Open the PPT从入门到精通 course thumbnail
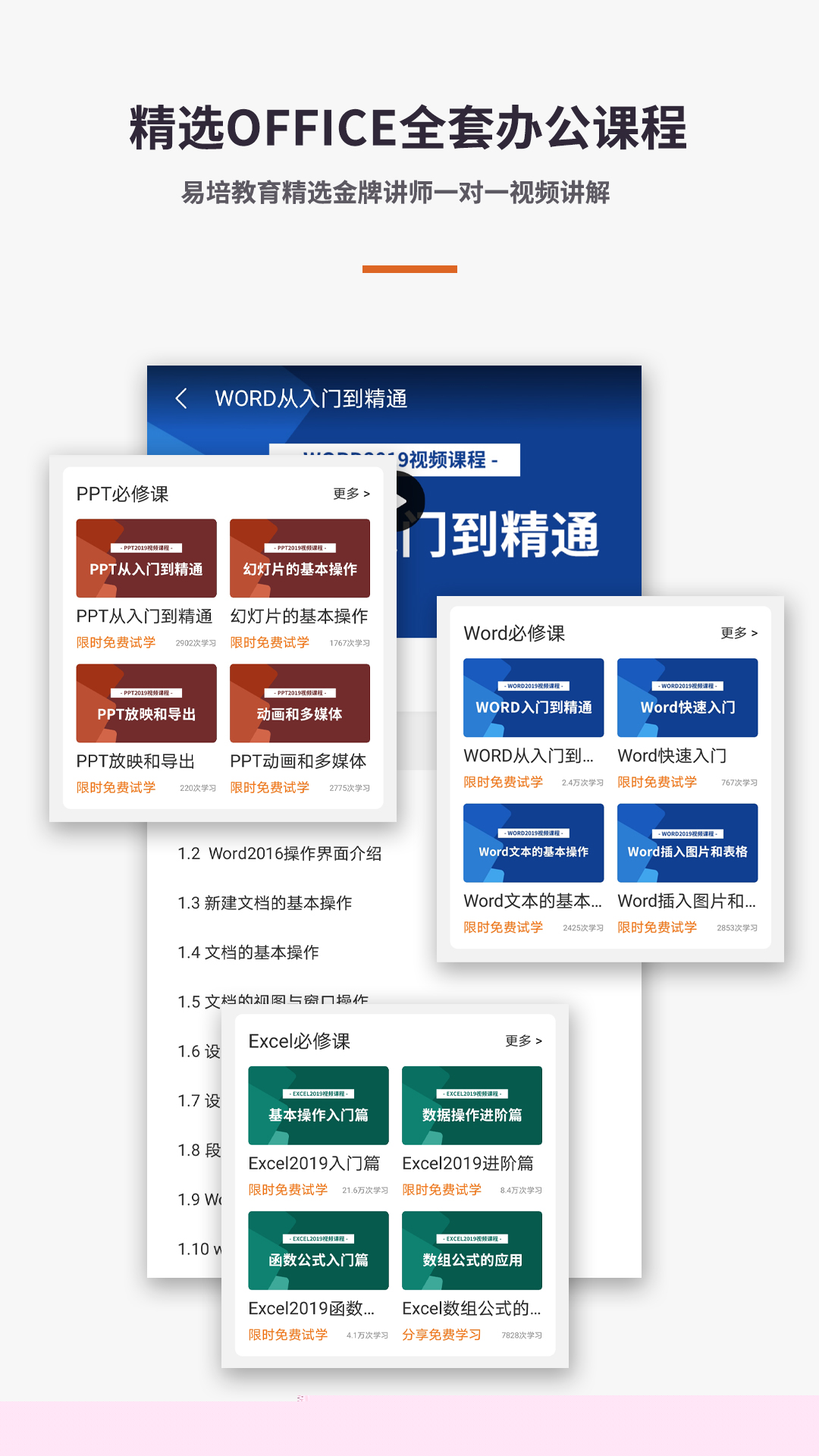Viewport: 819px width, 1456px height. click(x=146, y=558)
